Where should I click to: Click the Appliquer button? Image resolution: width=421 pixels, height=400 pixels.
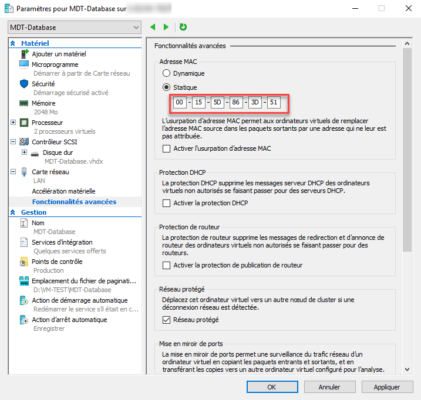pos(387,387)
